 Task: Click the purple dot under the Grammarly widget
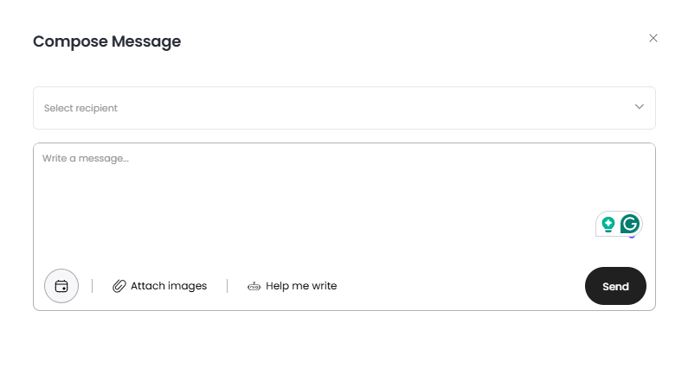[x=632, y=237]
